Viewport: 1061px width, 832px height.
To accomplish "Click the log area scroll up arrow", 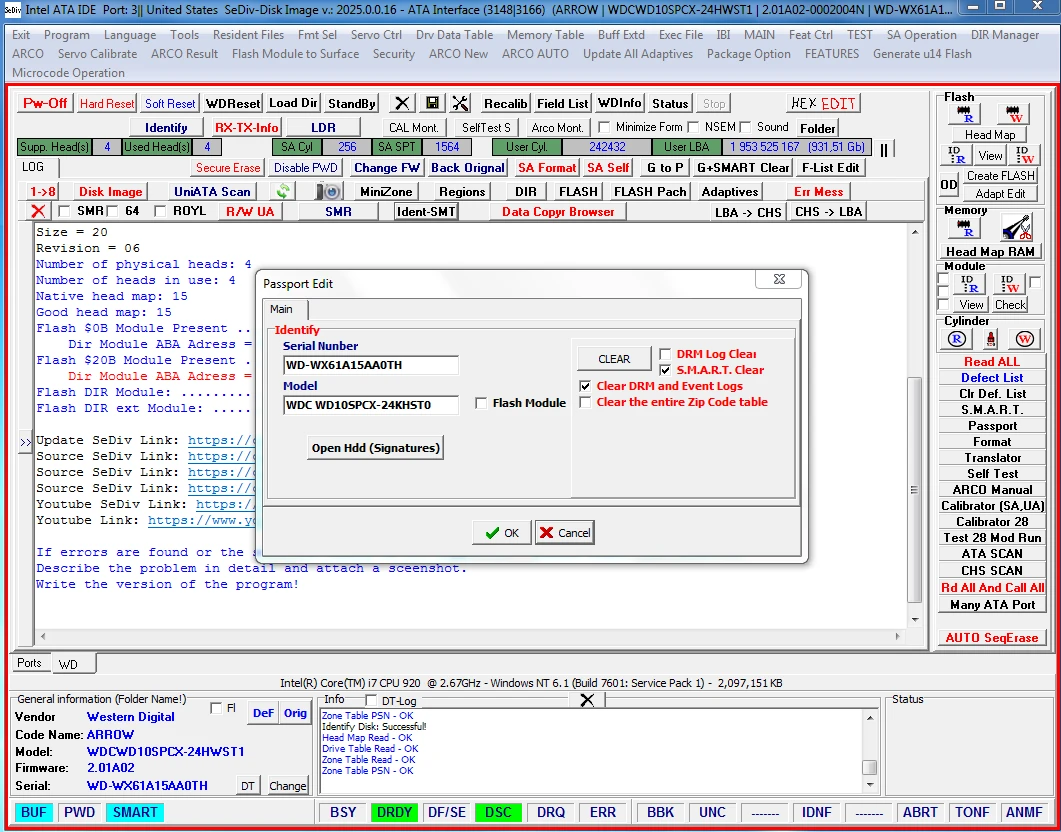I will [915, 232].
